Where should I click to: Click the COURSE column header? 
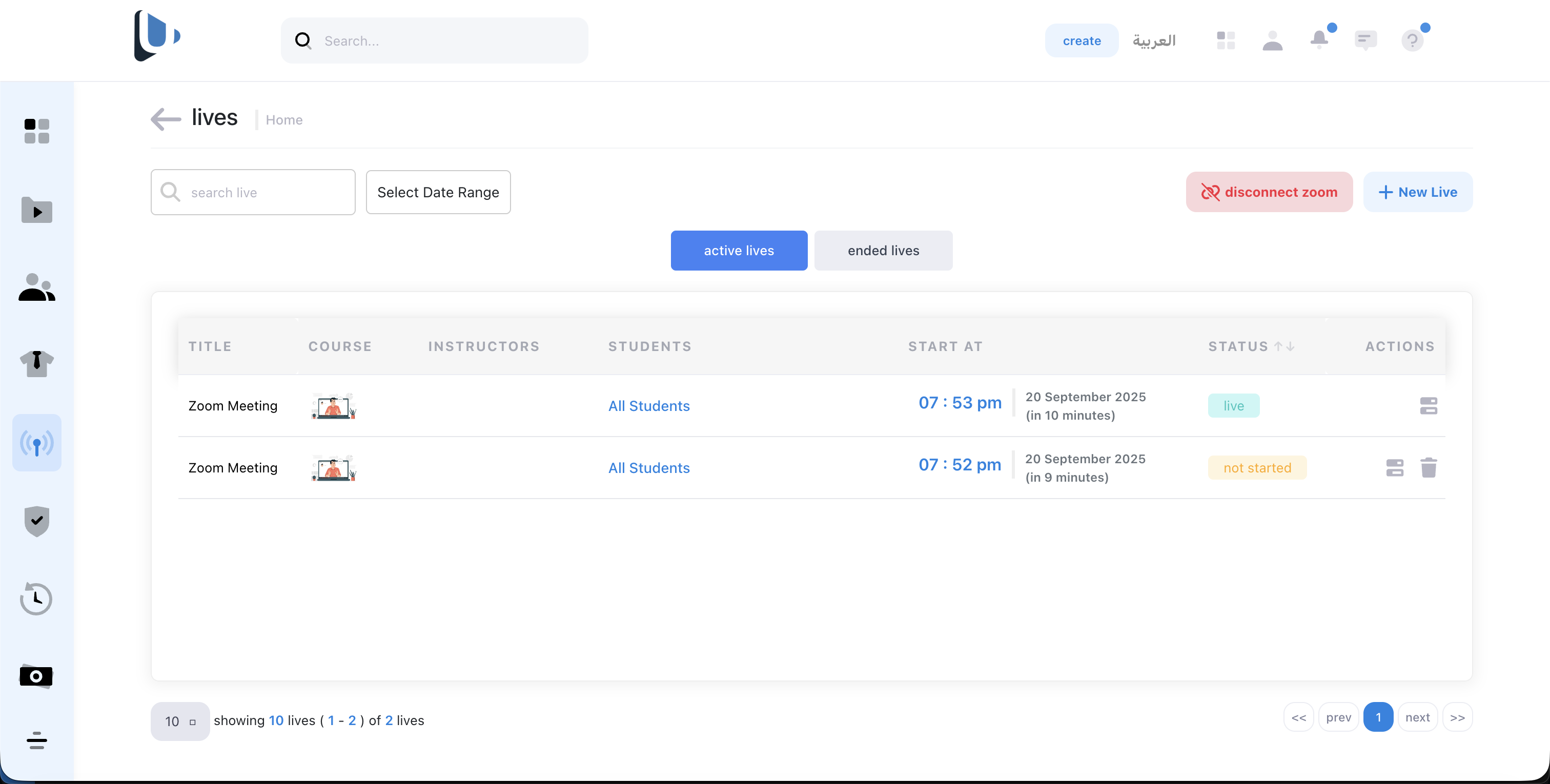click(340, 346)
